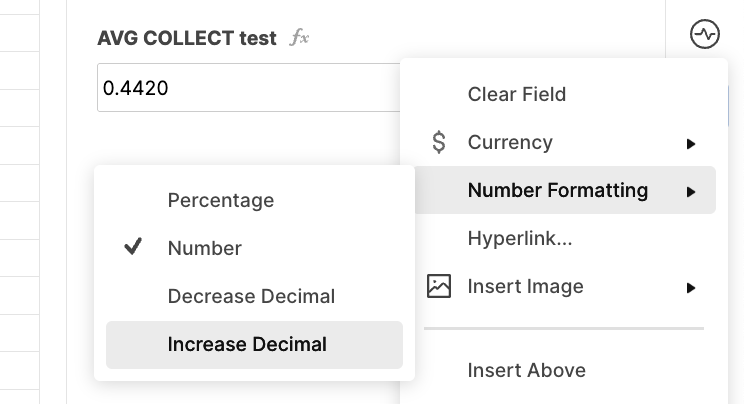Click the Currency menu item label
This screenshot has width=744, height=404.
point(510,142)
